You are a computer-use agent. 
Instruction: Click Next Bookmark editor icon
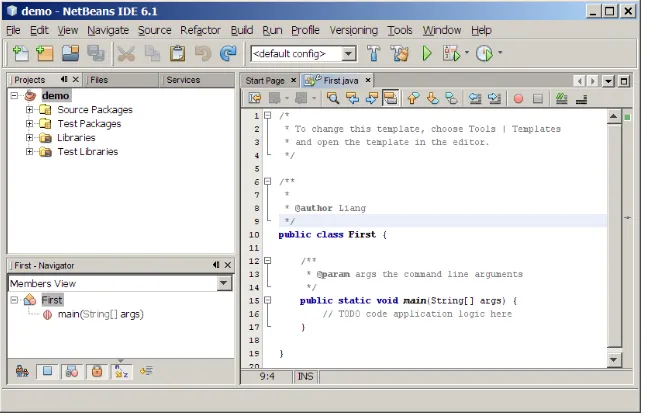pos(432,98)
